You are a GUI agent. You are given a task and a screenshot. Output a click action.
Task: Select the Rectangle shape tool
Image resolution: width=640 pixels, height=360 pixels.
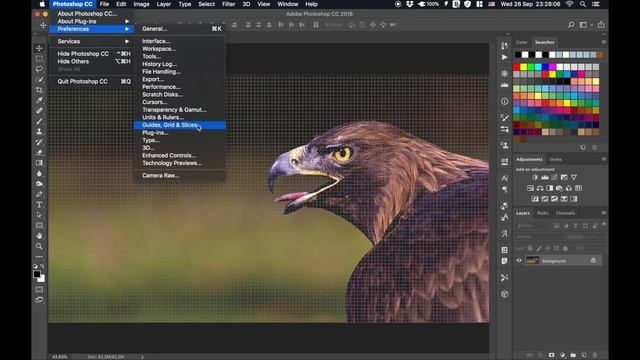(x=39, y=225)
